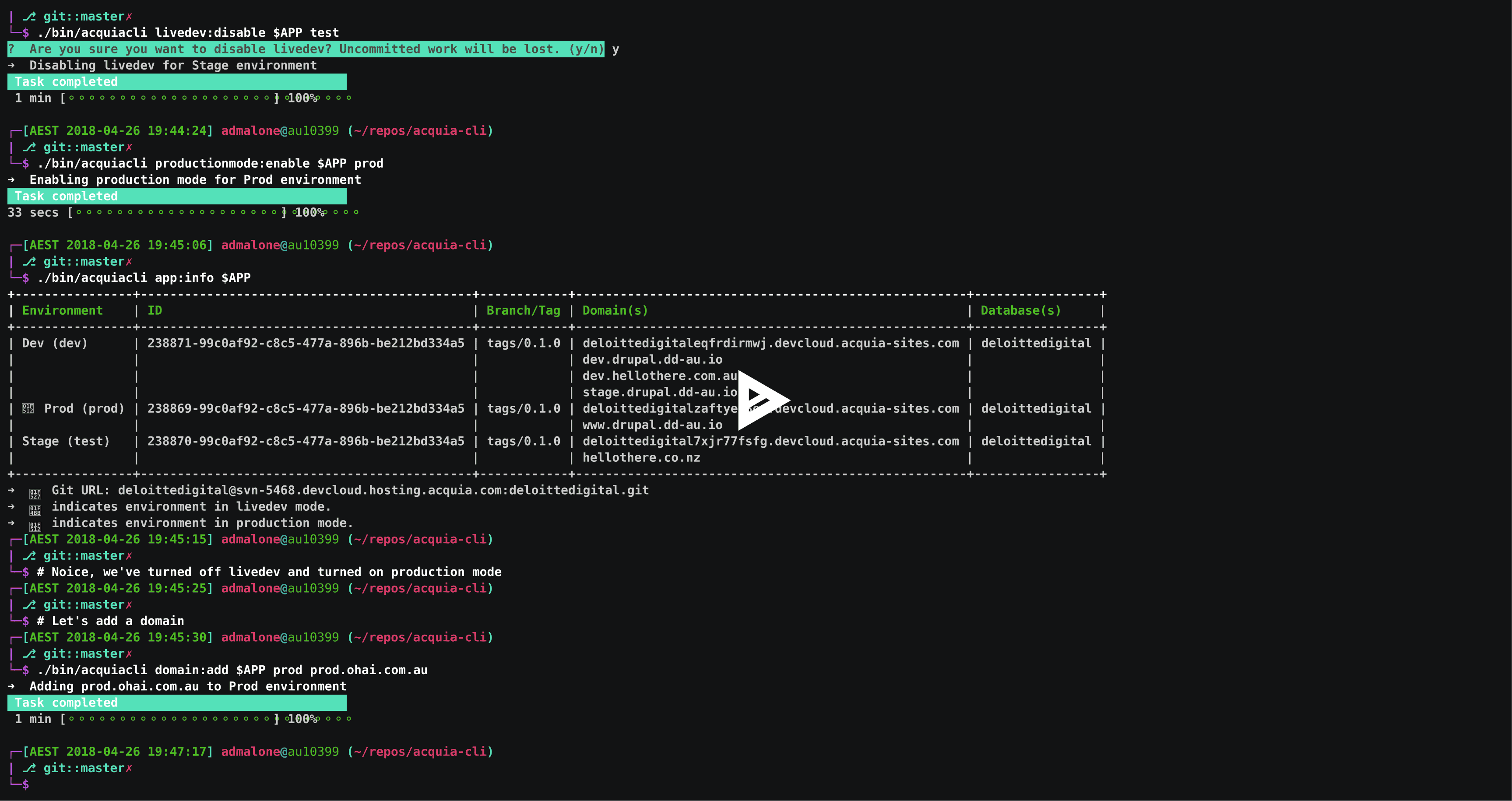The image size is (1512, 801).
Task: Select the livedev:disable $APP test command
Action: pyautogui.click(x=188, y=33)
